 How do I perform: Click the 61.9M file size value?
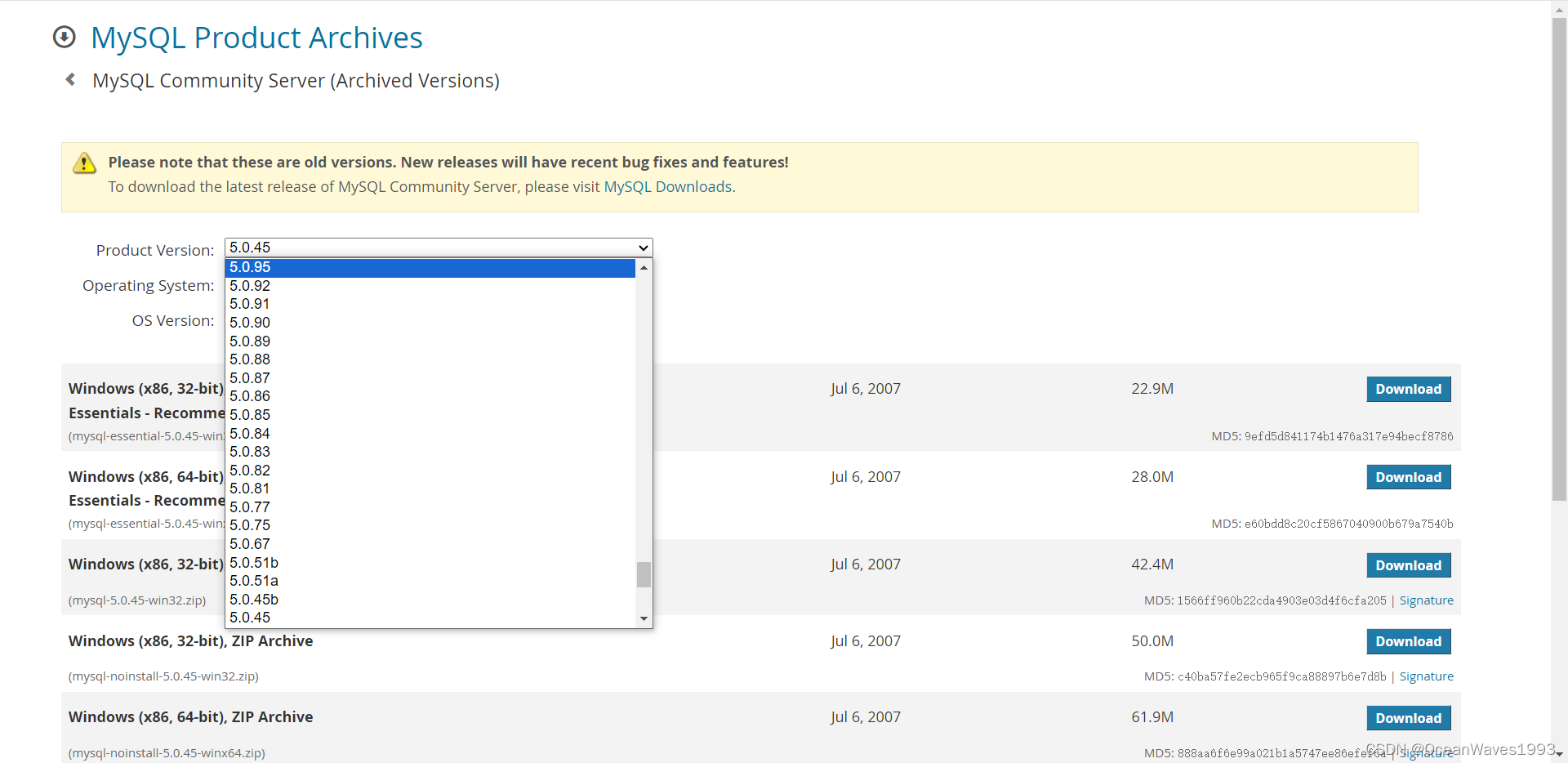1152,717
